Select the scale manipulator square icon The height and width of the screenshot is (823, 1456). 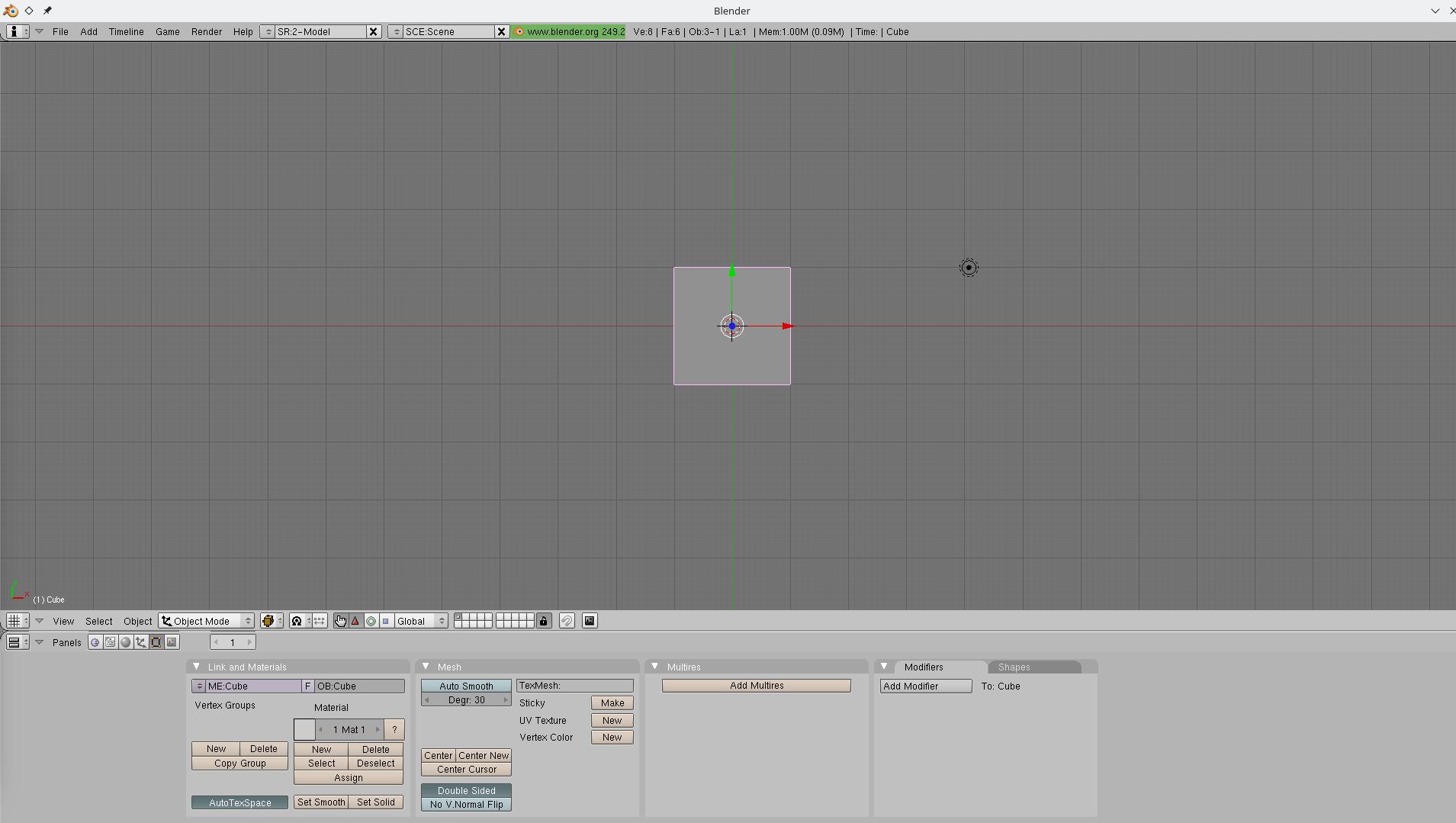(386, 621)
